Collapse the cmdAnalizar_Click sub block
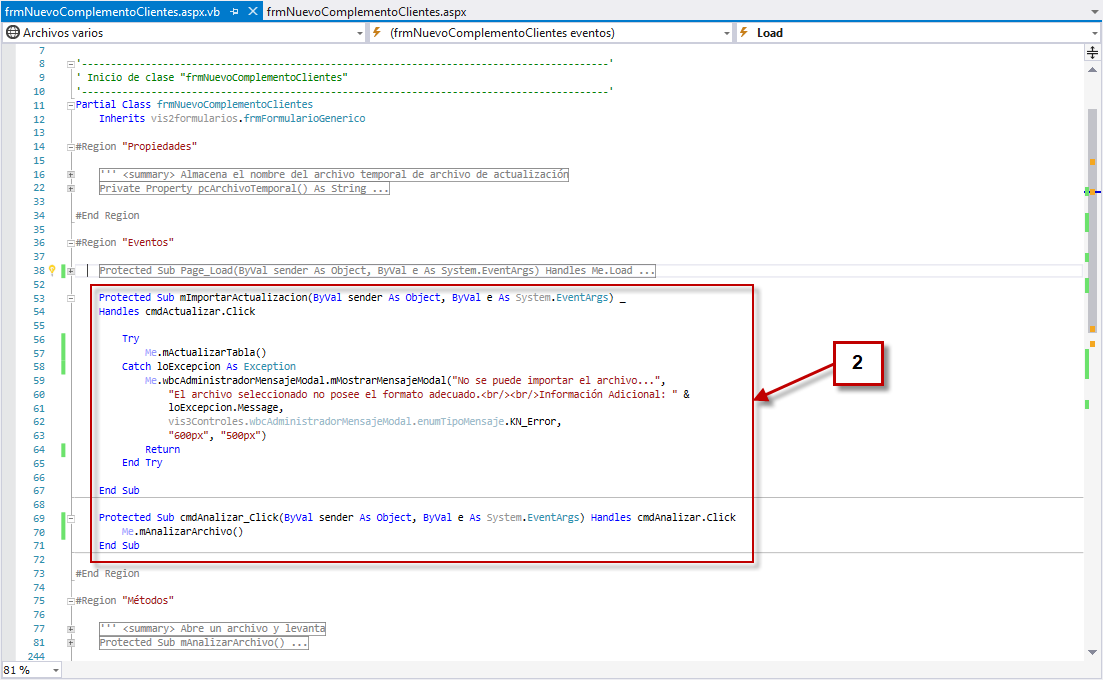Image resolution: width=1103 pixels, height=680 pixels. [x=70, y=518]
